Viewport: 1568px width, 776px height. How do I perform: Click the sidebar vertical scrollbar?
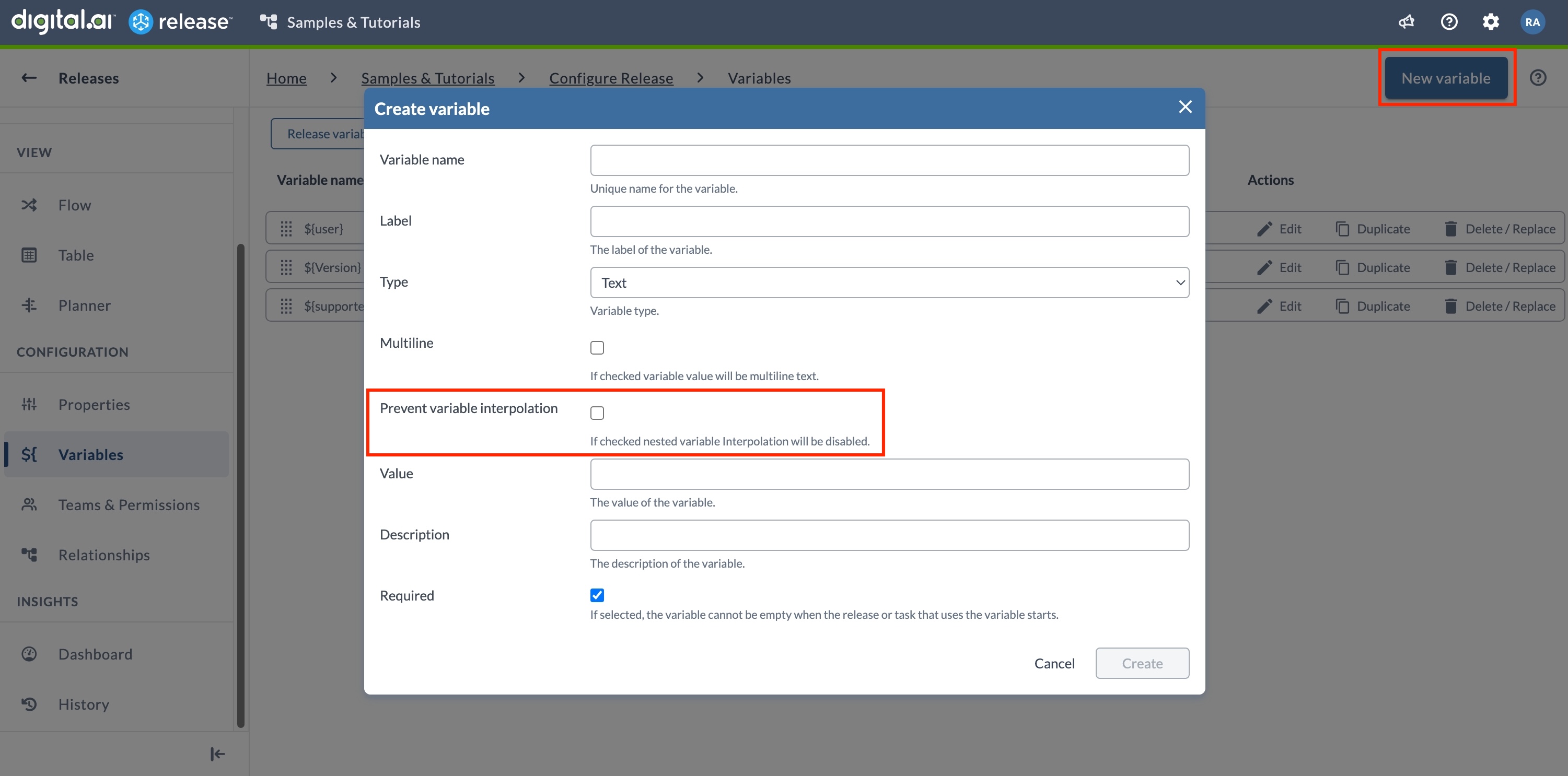240,485
